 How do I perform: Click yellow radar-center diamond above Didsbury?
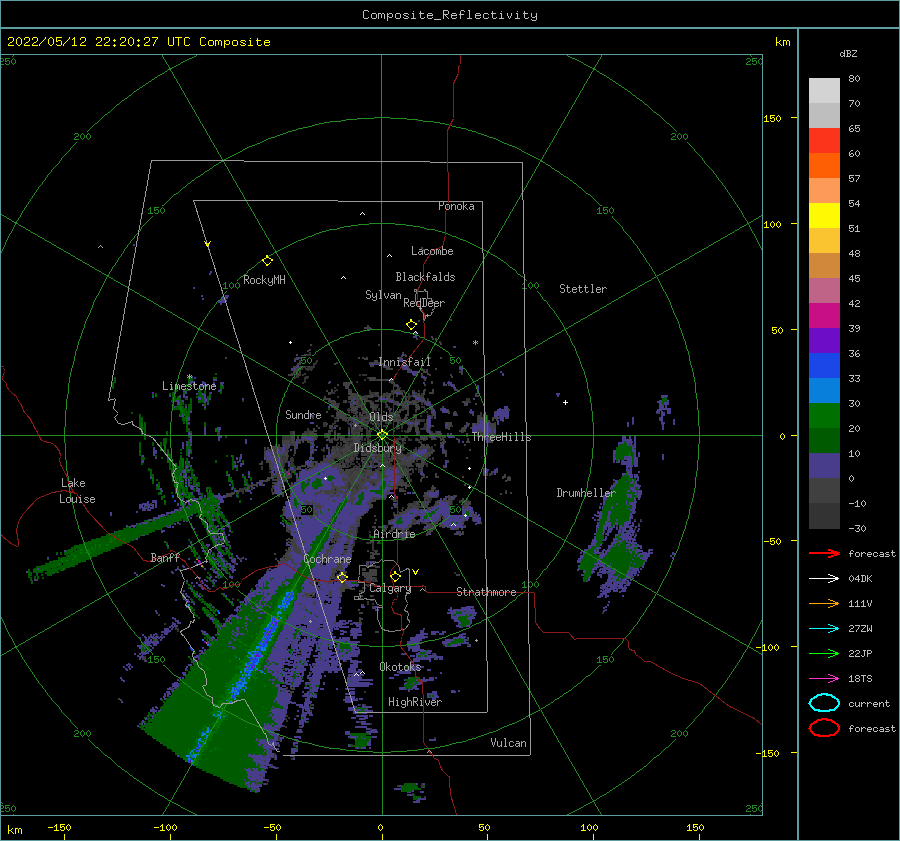(382, 435)
